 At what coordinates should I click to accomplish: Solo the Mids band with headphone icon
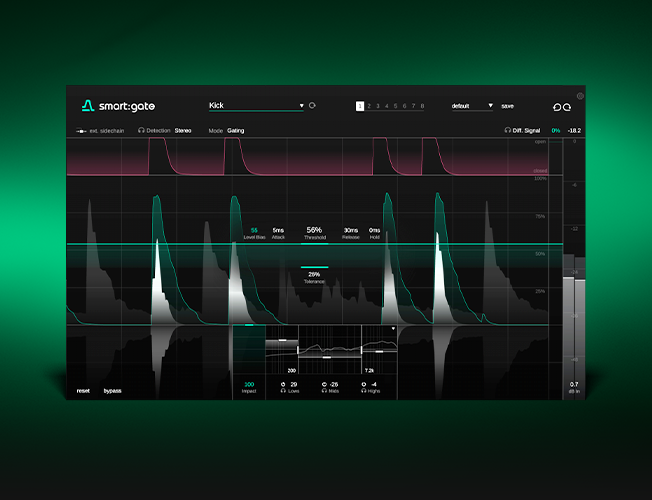coord(324,391)
